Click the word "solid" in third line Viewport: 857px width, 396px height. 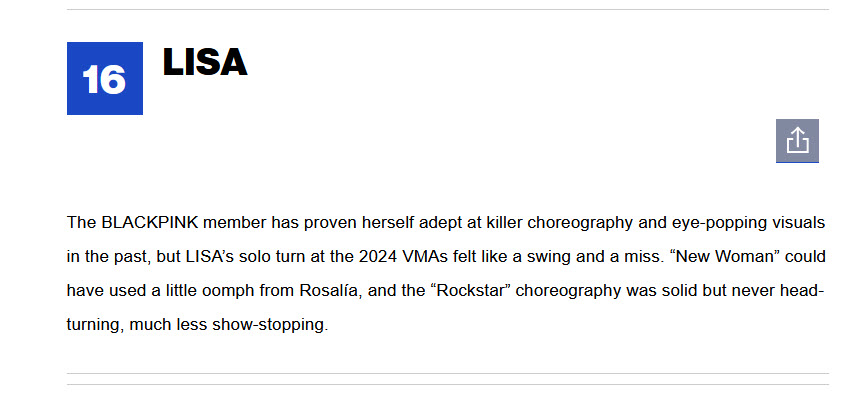[x=680, y=291]
